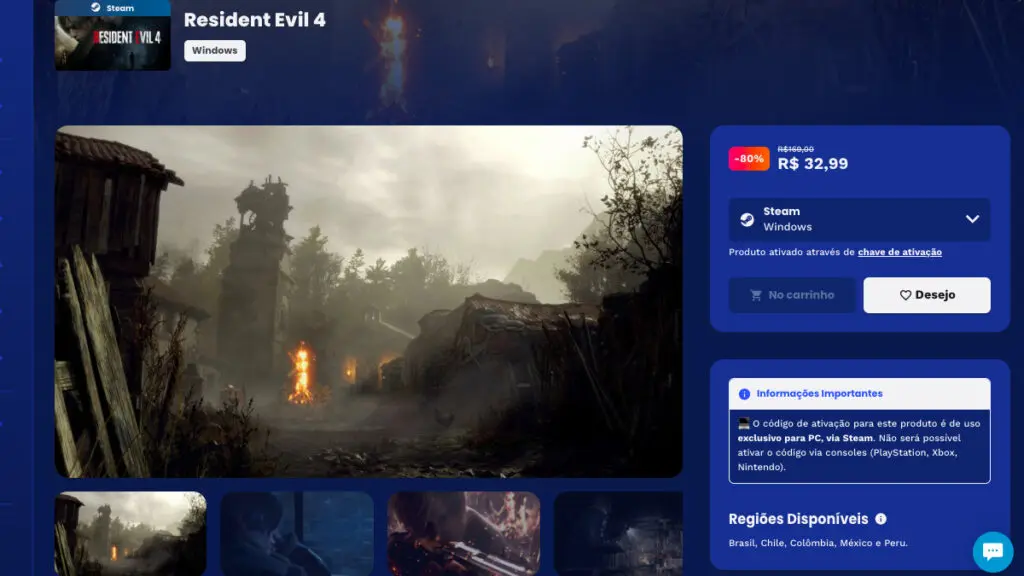Screen dimensions: 1024x576
Task: Select the dark fourth screenshot thumbnail
Action: coord(618,534)
